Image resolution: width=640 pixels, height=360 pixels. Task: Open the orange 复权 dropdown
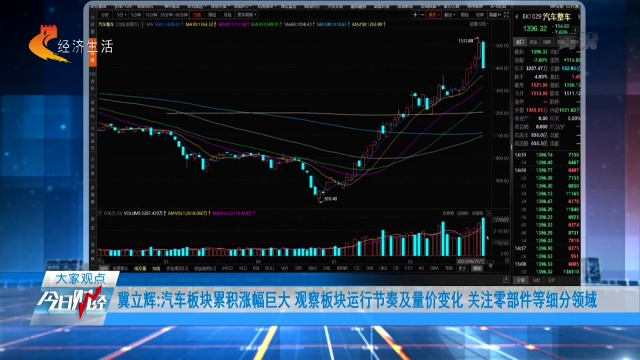point(433,15)
